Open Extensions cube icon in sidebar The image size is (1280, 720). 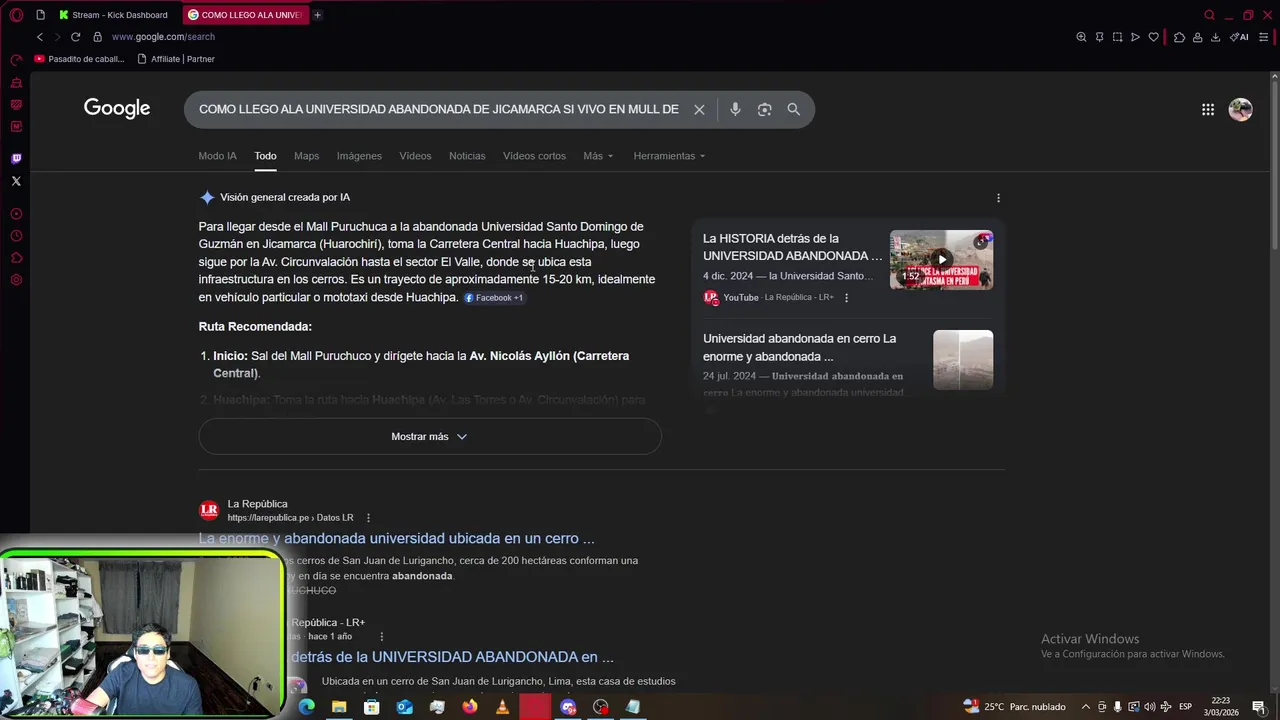(16, 258)
